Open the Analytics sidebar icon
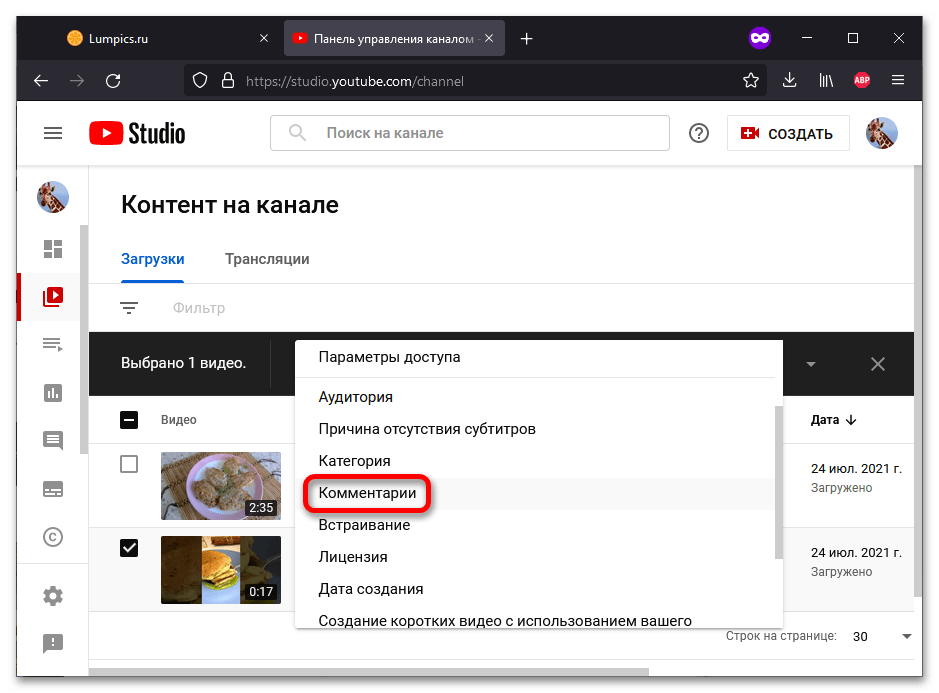The height and width of the screenshot is (693, 939). point(53,393)
